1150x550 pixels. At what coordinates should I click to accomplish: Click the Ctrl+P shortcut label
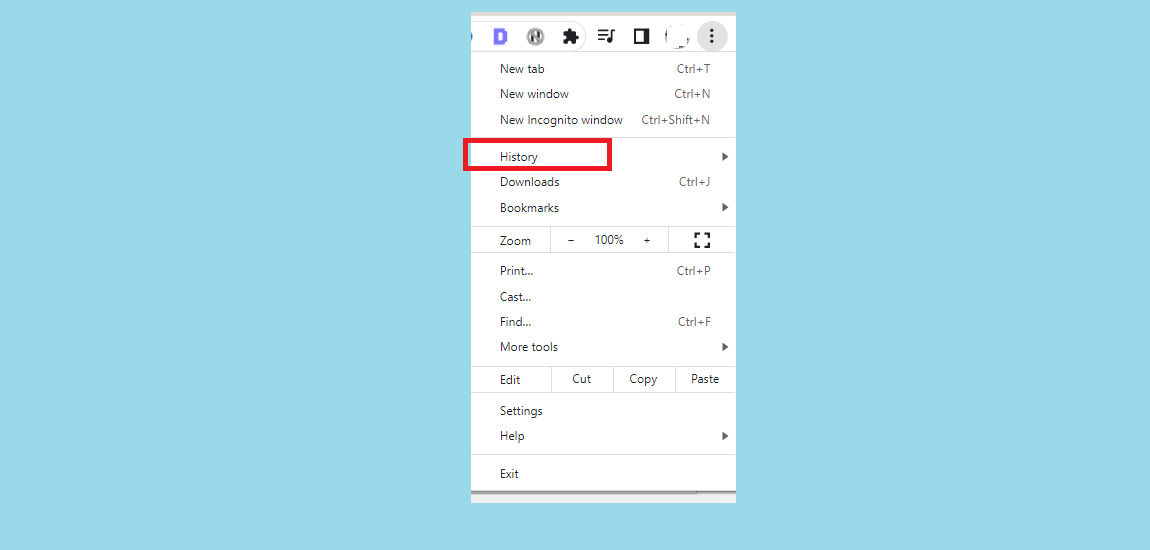pos(693,271)
